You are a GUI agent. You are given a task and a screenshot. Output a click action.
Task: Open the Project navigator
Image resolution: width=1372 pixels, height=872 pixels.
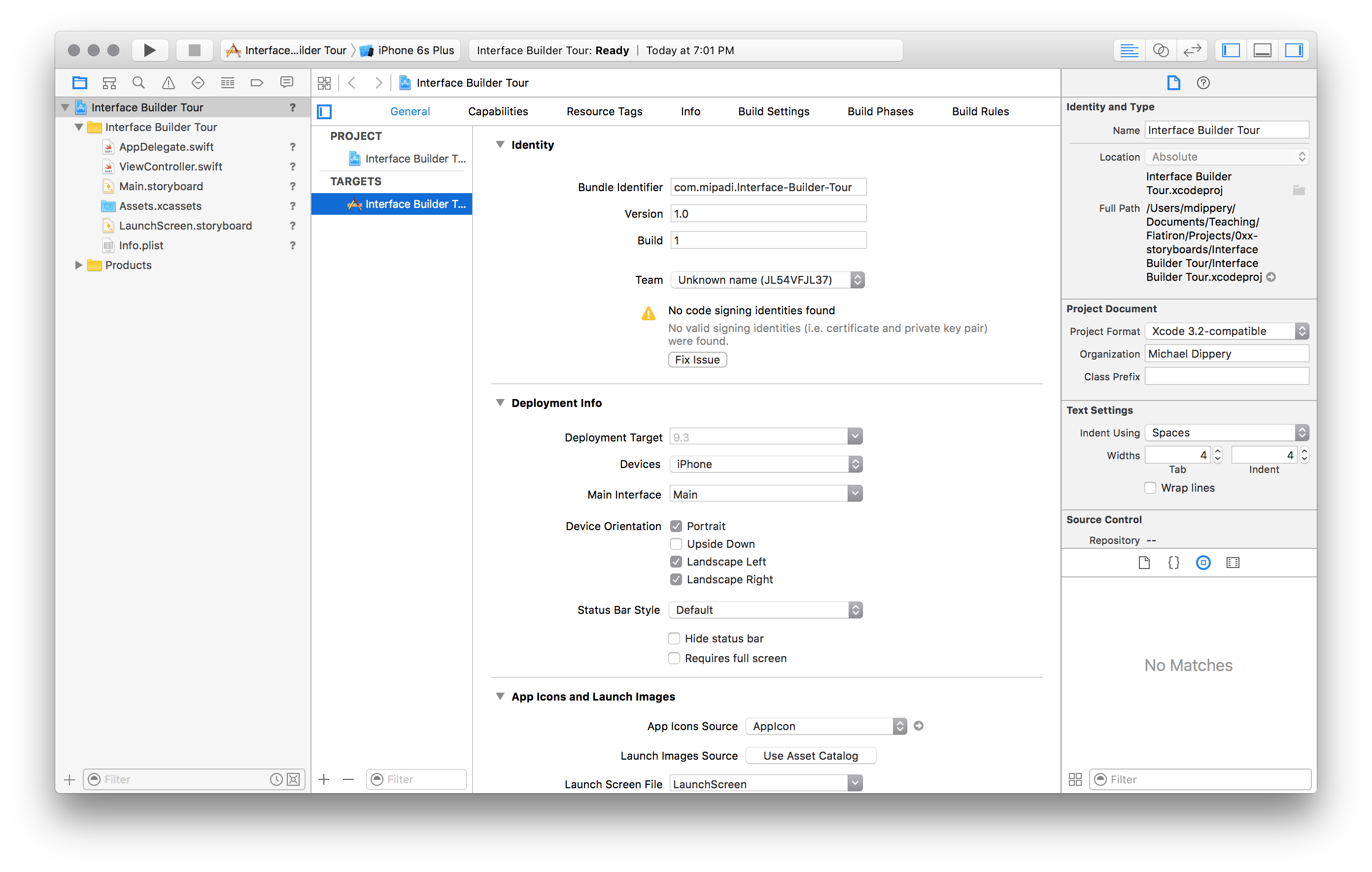coord(80,83)
